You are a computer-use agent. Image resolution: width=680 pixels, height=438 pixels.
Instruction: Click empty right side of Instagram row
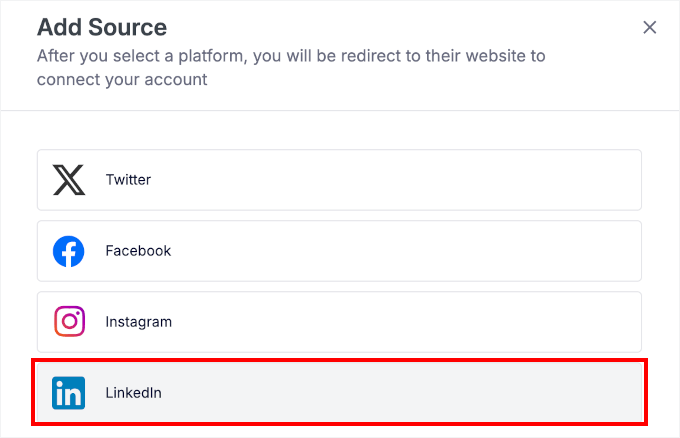point(520,322)
